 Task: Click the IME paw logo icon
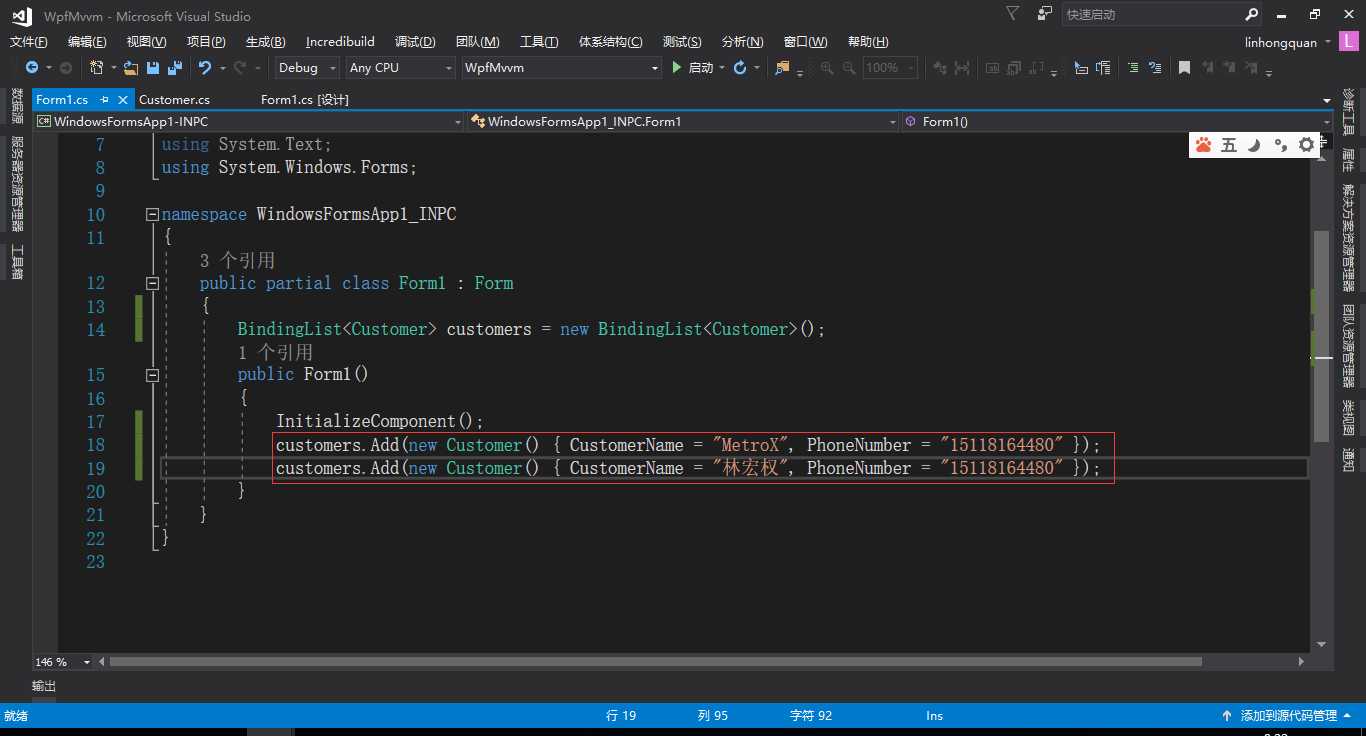[1203, 145]
